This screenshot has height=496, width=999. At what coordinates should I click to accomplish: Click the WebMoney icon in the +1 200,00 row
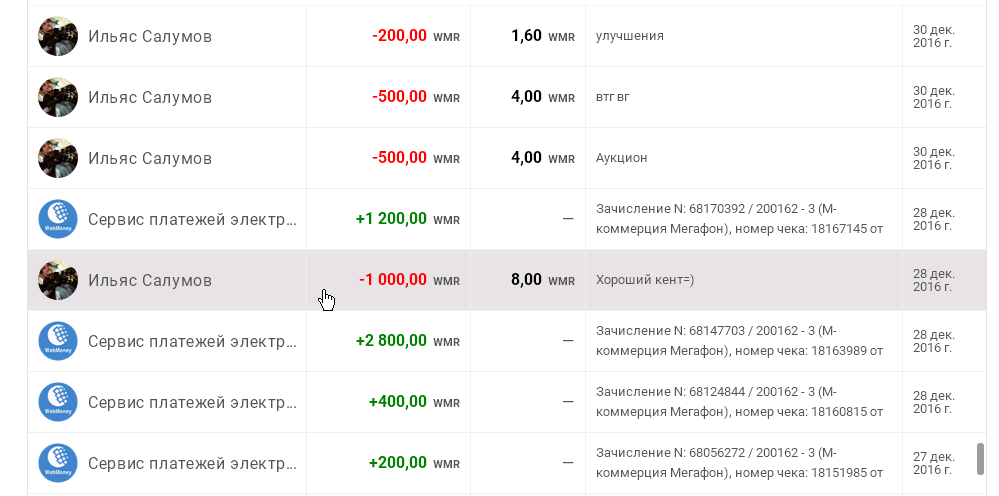(58, 219)
